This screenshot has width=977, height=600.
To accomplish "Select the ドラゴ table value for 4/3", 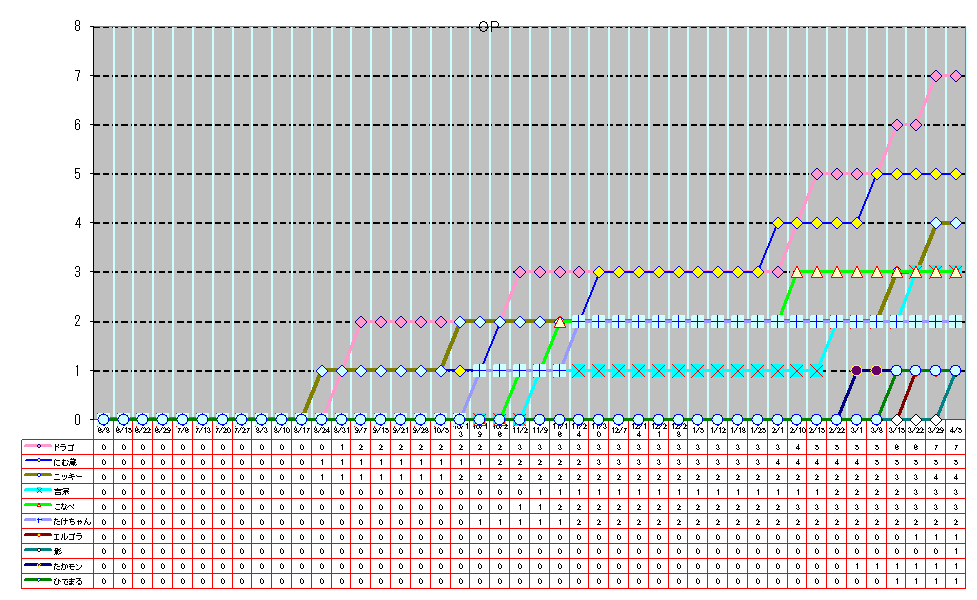I will 955,446.
